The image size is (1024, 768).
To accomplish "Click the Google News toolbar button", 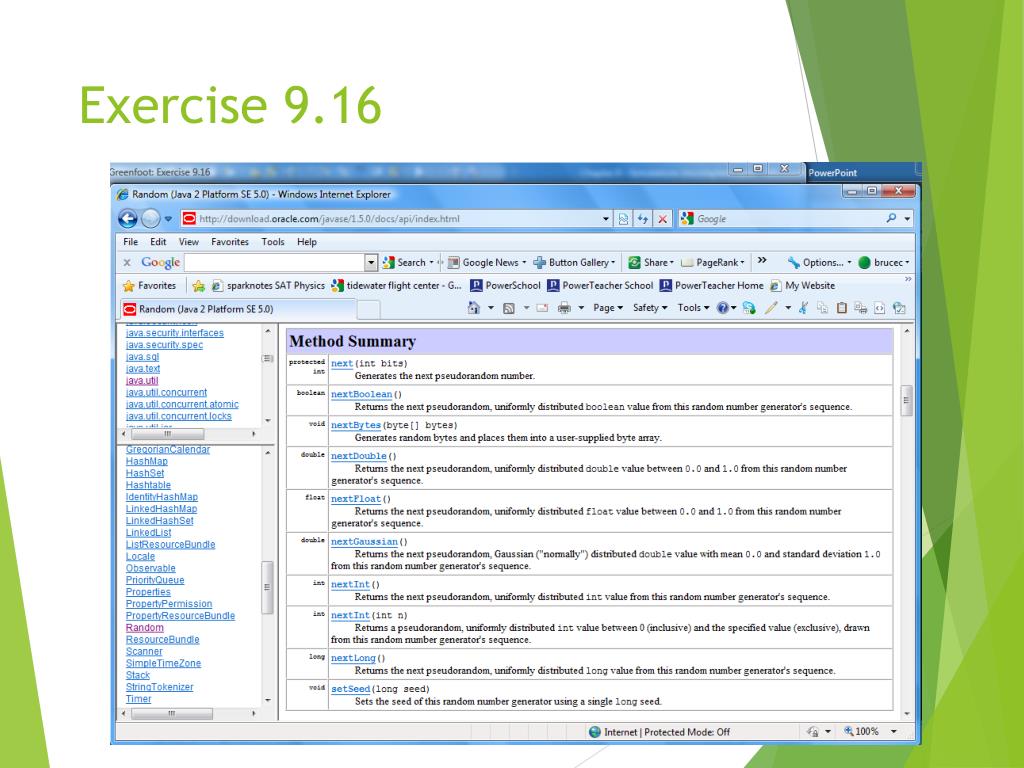I will click(487, 263).
